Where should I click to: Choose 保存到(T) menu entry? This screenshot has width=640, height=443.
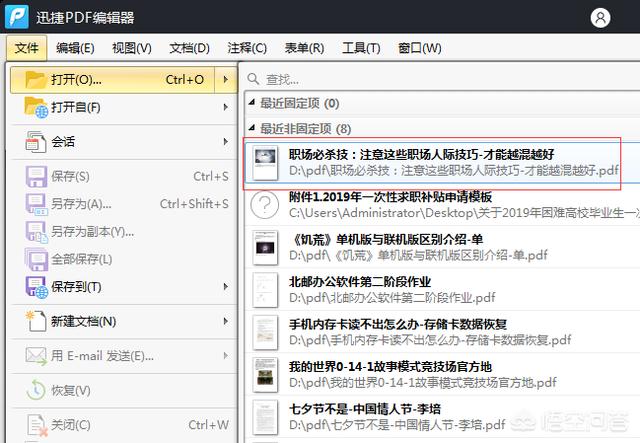[123, 287]
